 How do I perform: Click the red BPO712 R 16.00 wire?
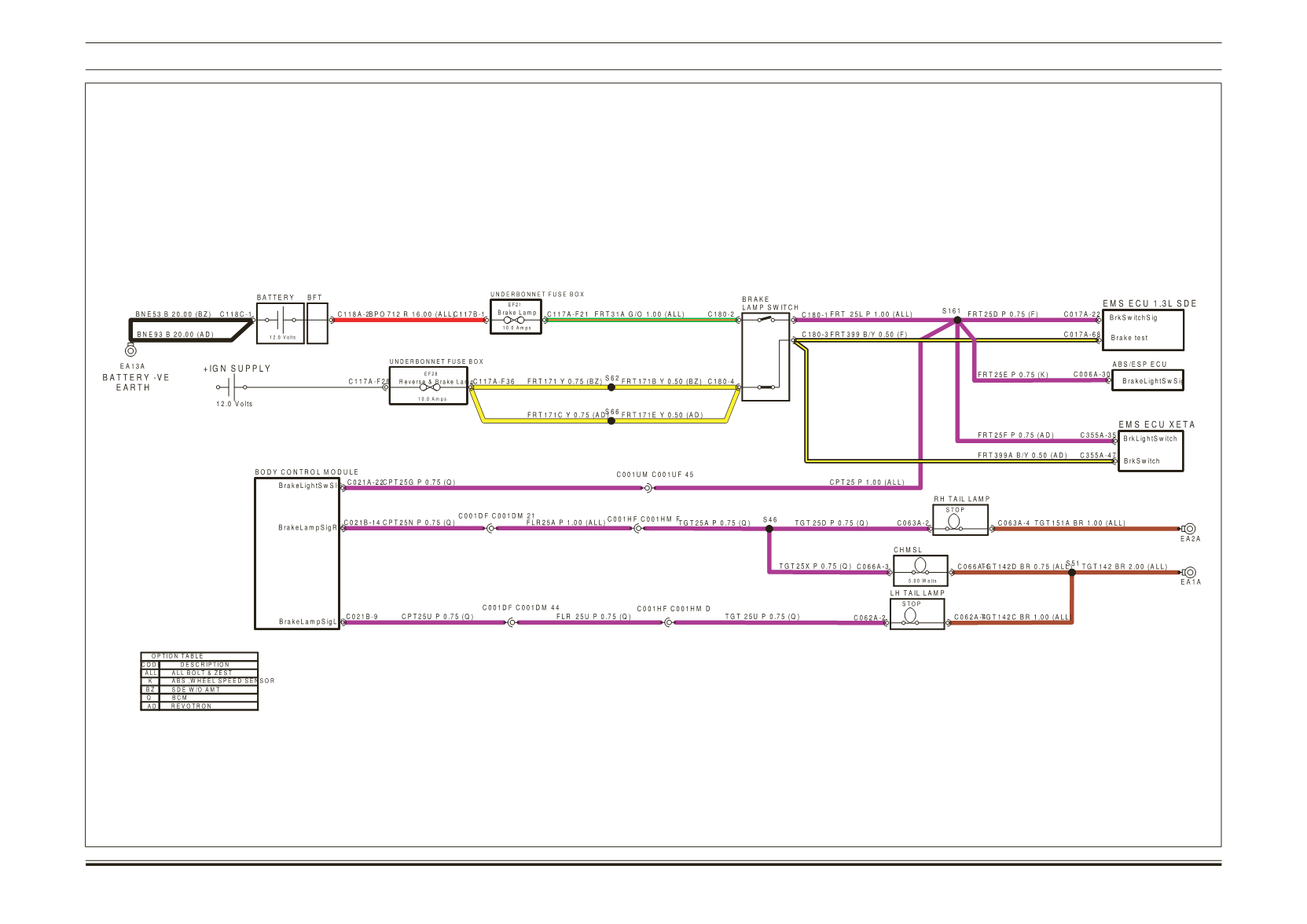pos(409,320)
